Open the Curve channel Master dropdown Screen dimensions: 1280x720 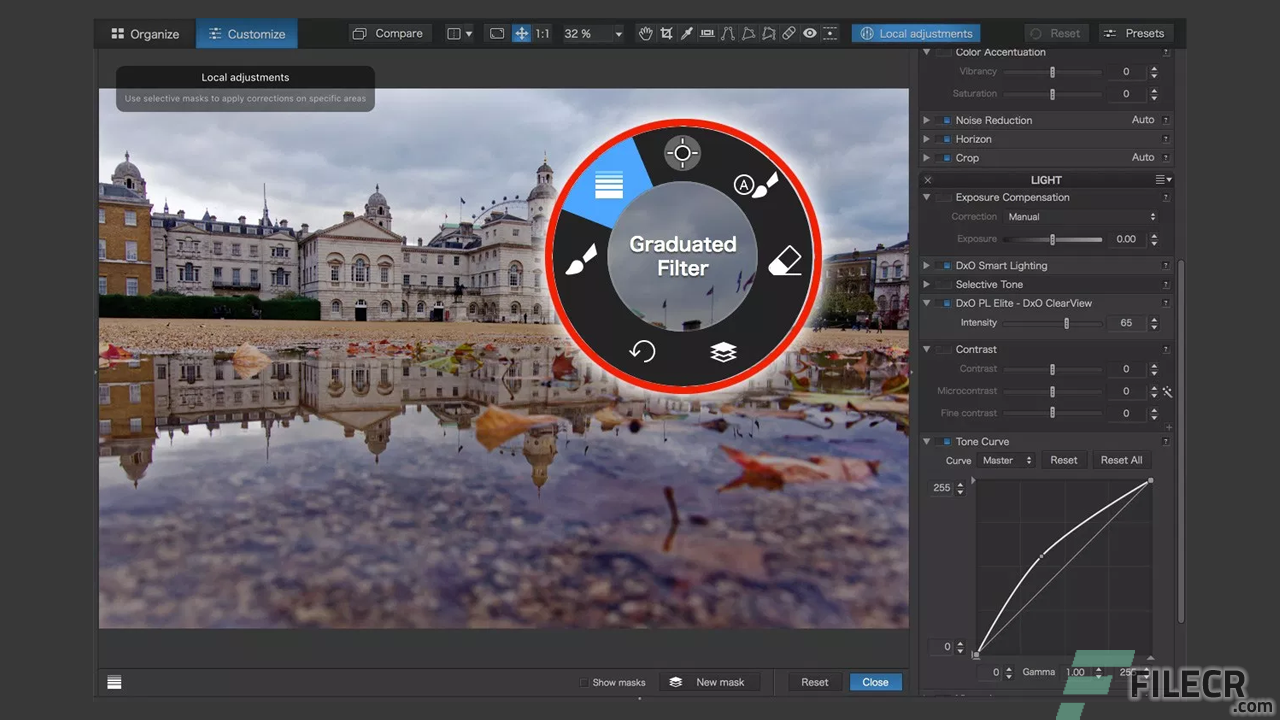pyautogui.click(x=1006, y=460)
